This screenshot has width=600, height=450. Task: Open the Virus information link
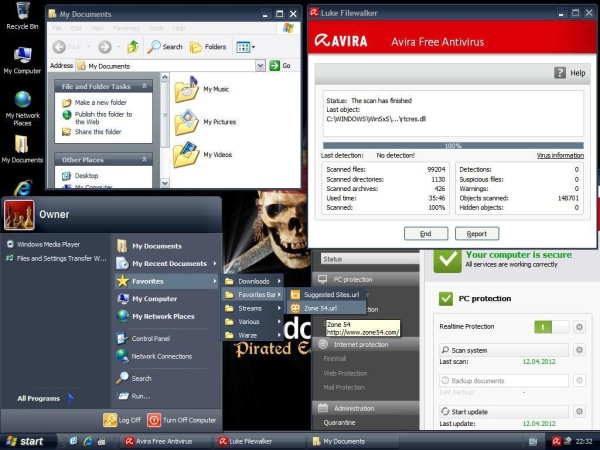tap(560, 155)
